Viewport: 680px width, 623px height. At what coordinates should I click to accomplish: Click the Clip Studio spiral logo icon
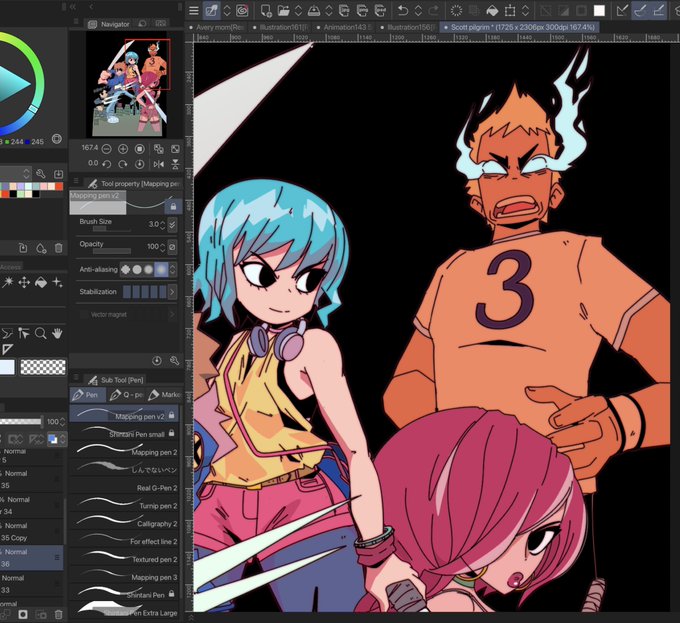click(242, 10)
